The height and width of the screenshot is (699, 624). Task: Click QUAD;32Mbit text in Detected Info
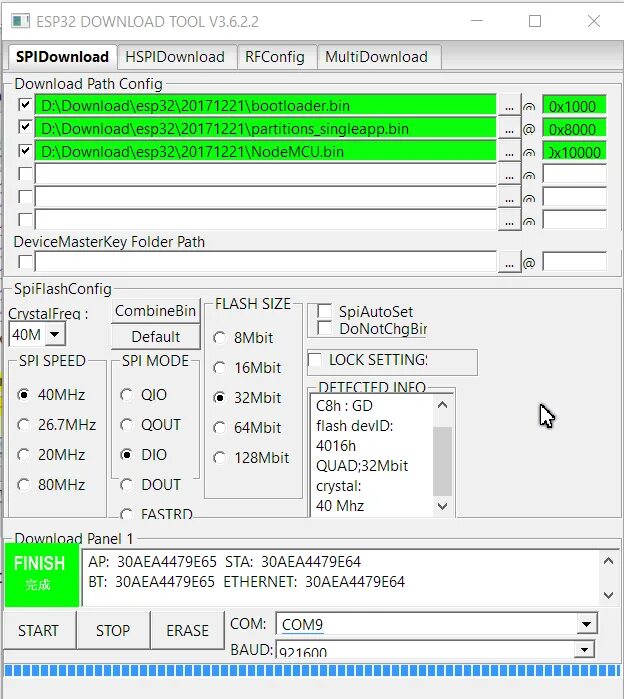[x=362, y=466]
